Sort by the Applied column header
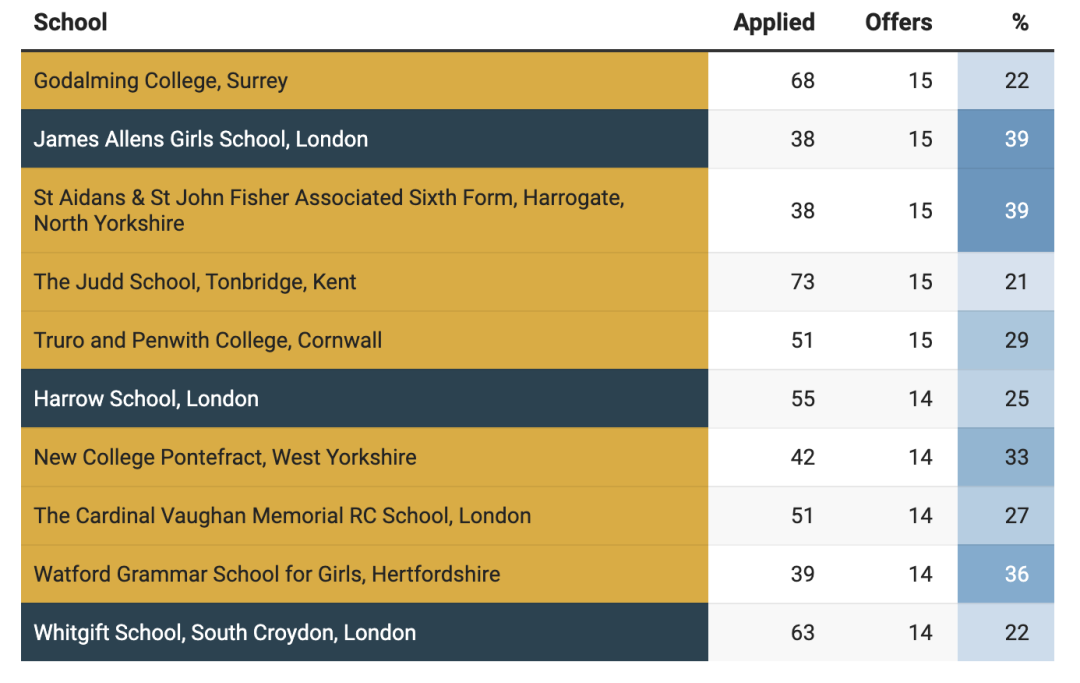Screen dimensions: 1080x683 coord(773,22)
